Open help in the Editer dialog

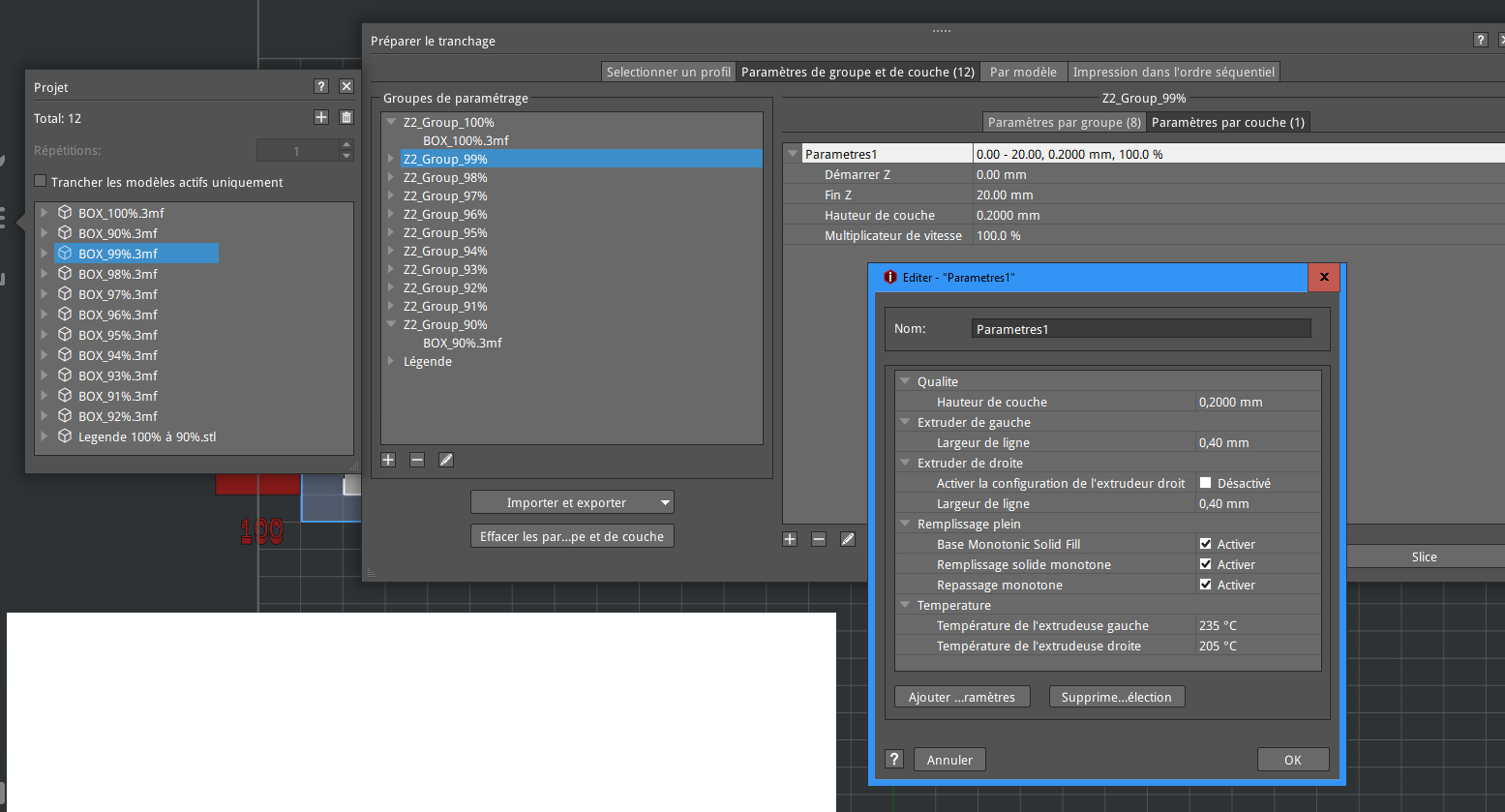tap(894, 759)
